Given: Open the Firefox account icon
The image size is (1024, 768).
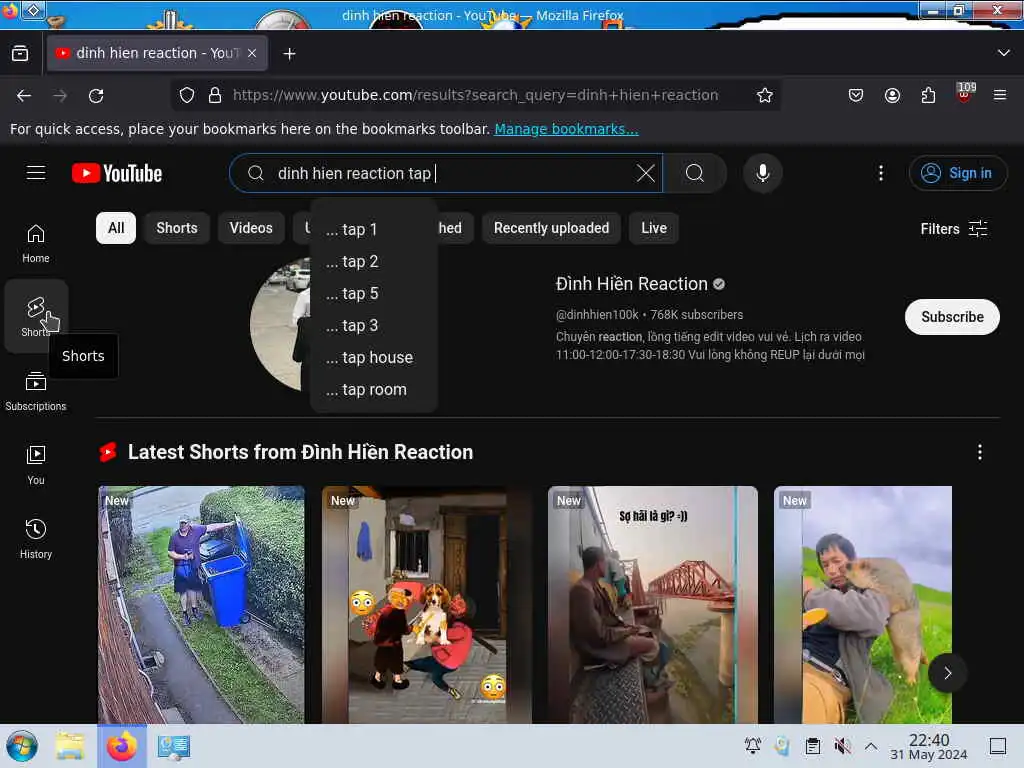Looking at the screenshot, I should [x=892, y=95].
